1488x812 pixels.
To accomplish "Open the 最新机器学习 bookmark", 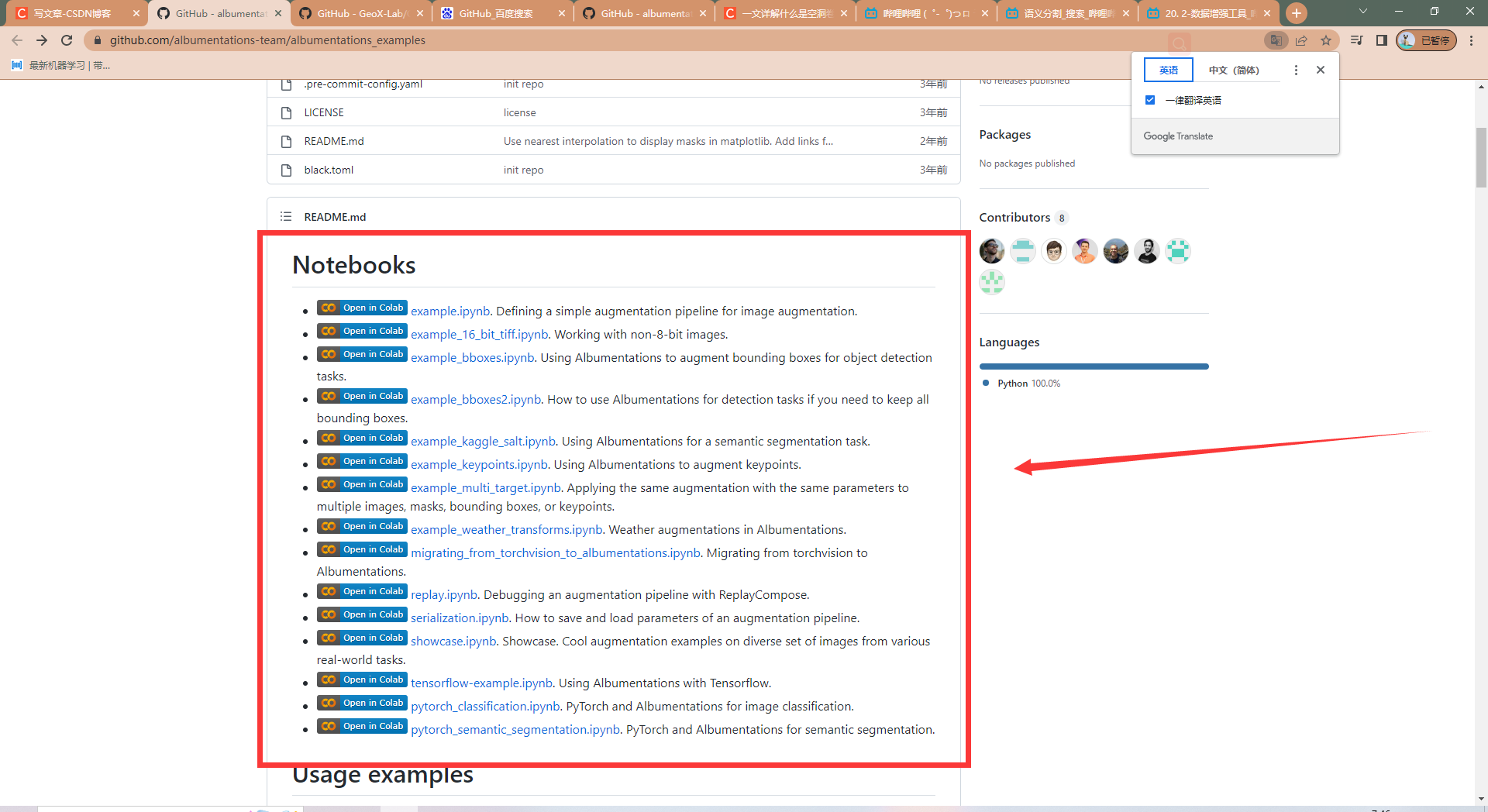I will 61,66.
